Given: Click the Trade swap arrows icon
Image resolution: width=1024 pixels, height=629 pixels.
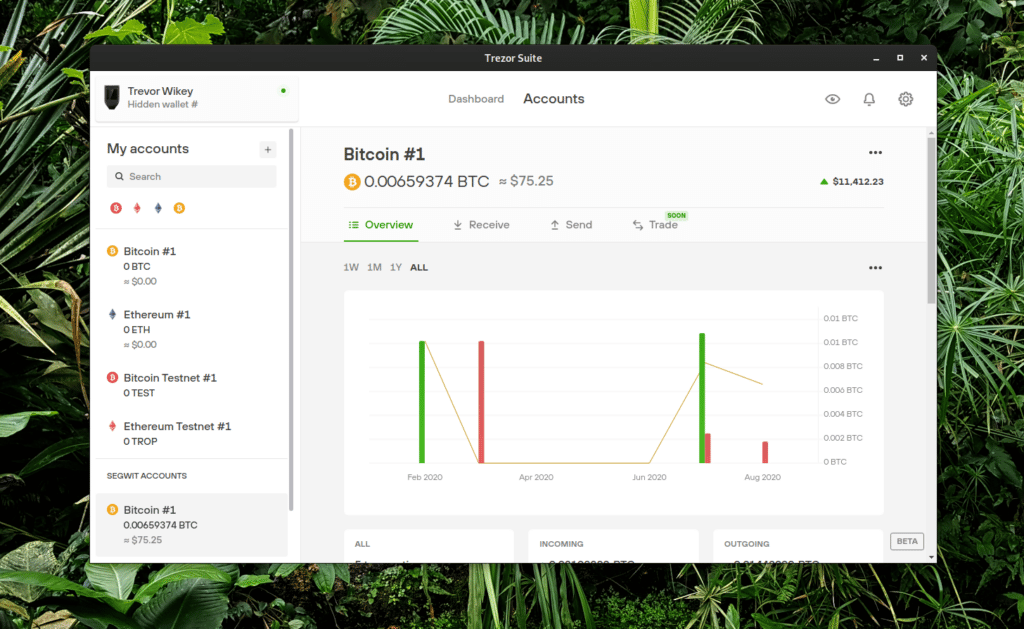Looking at the screenshot, I should [637, 225].
